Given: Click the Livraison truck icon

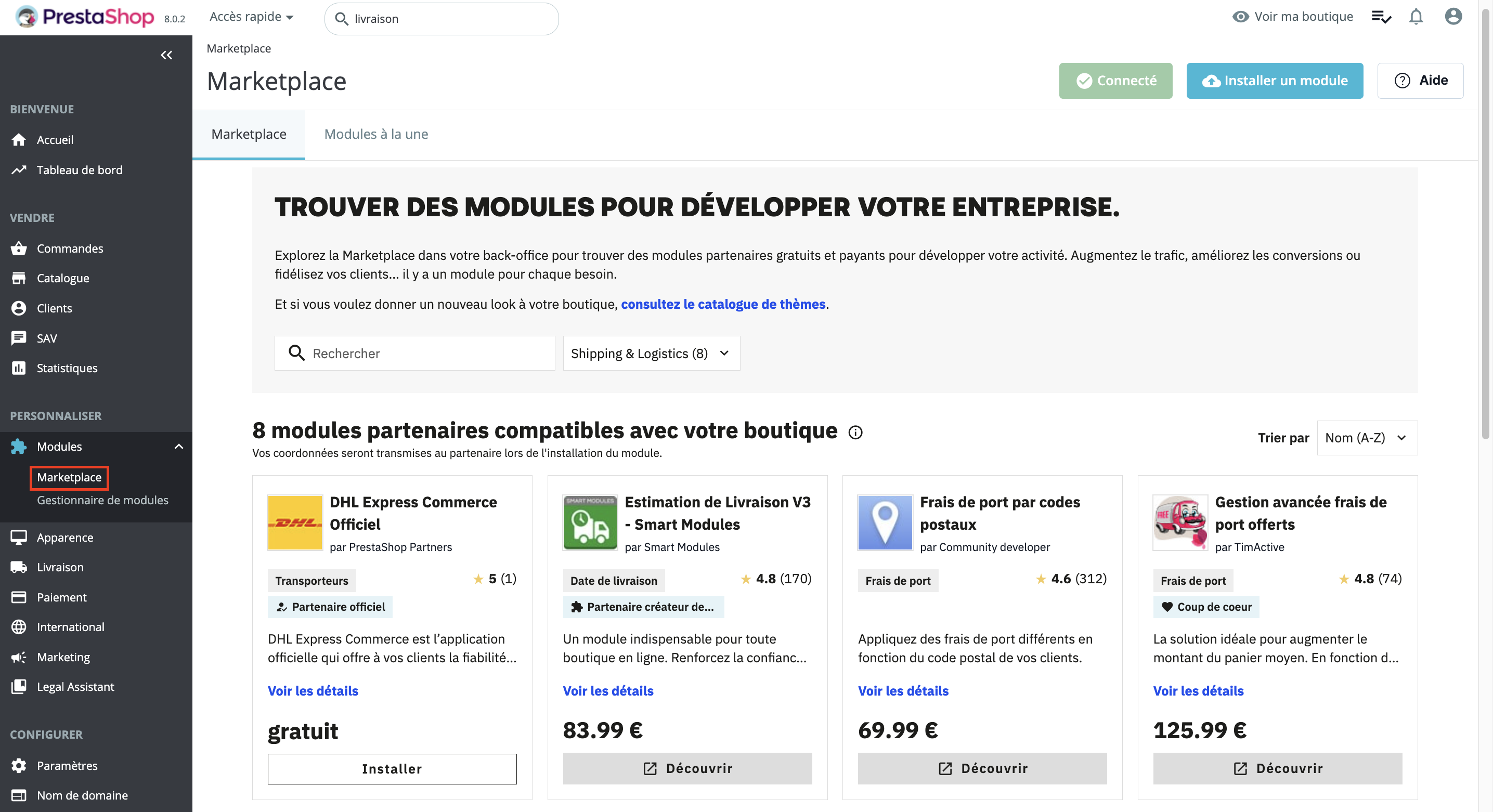Looking at the screenshot, I should tap(19, 567).
